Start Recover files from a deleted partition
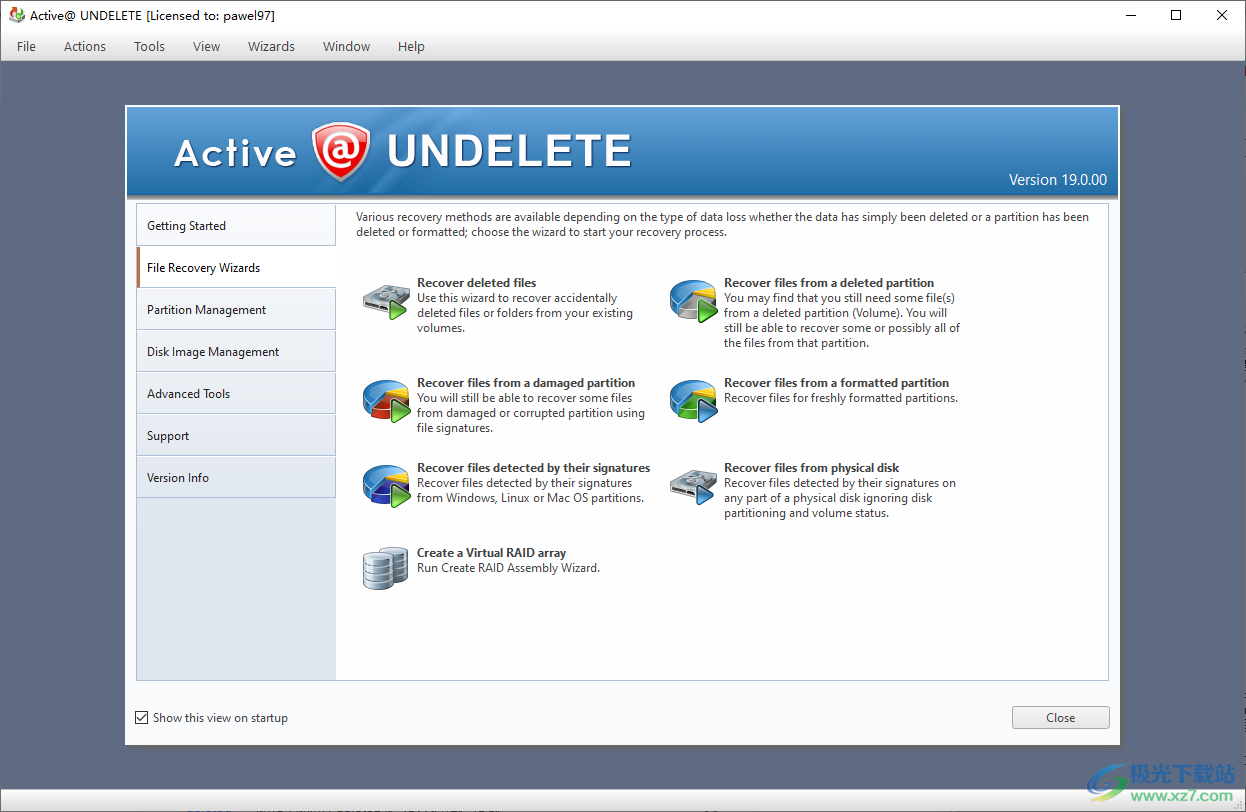The width and height of the screenshot is (1246, 812). pyautogui.click(x=829, y=283)
